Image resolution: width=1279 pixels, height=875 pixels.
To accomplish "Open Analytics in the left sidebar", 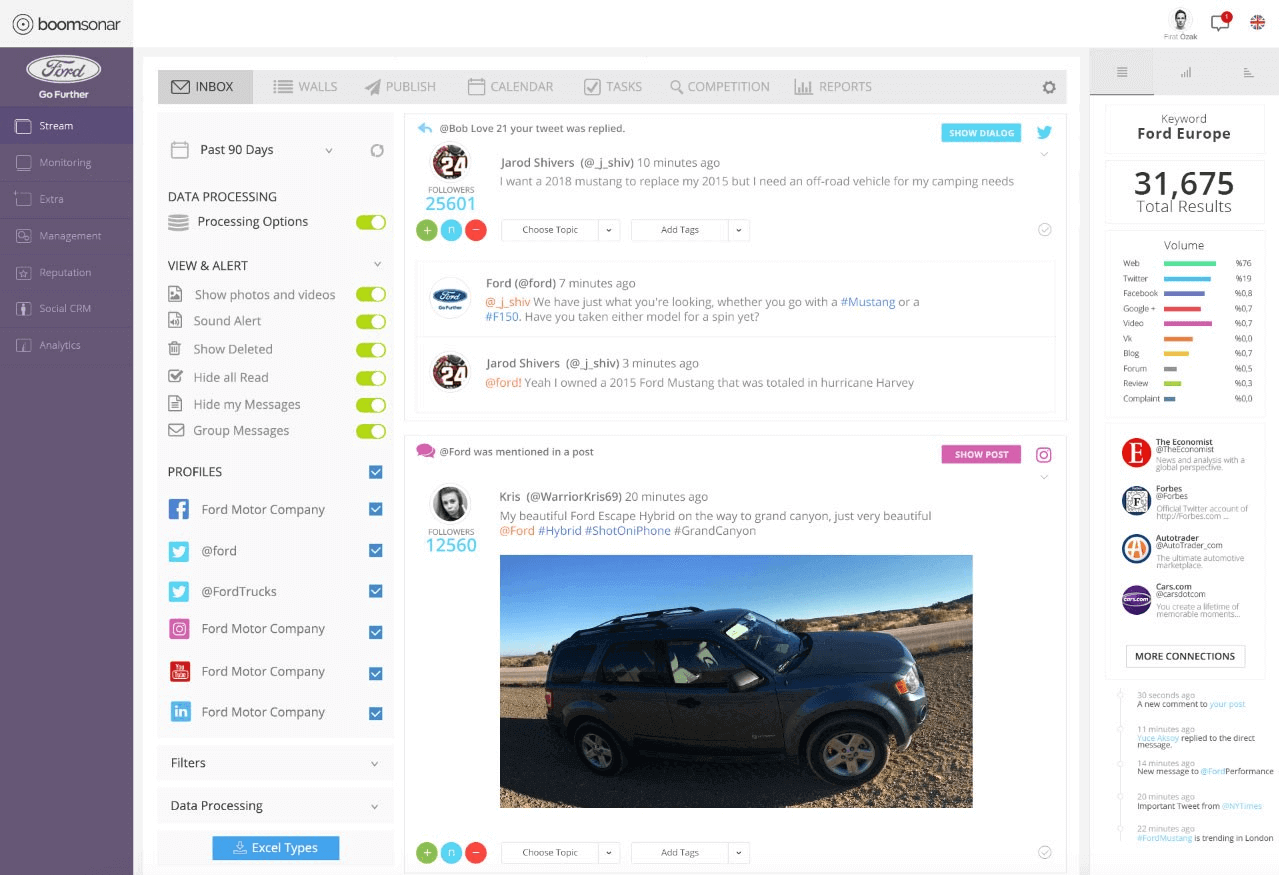I will pos(66,345).
